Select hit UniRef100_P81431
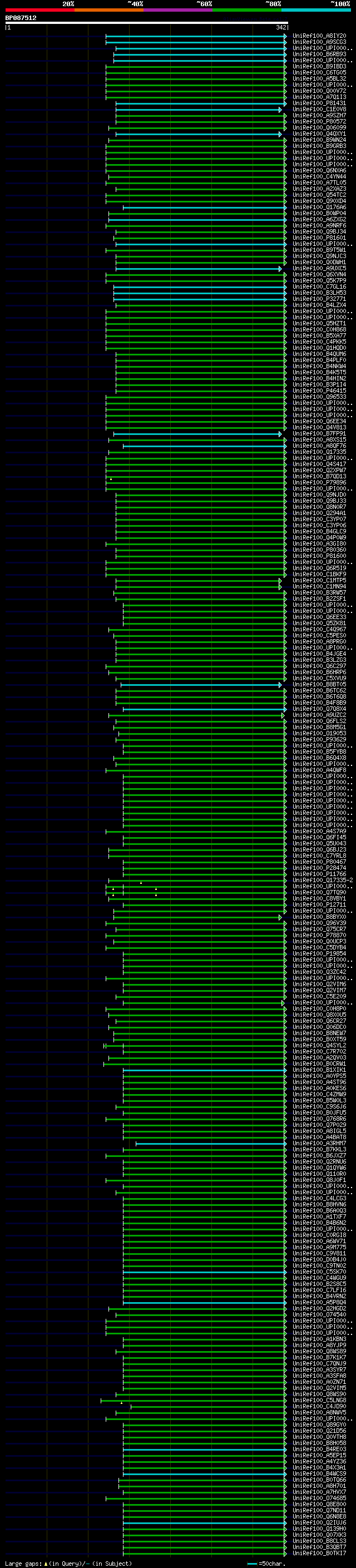356x1568 pixels. [x=319, y=103]
